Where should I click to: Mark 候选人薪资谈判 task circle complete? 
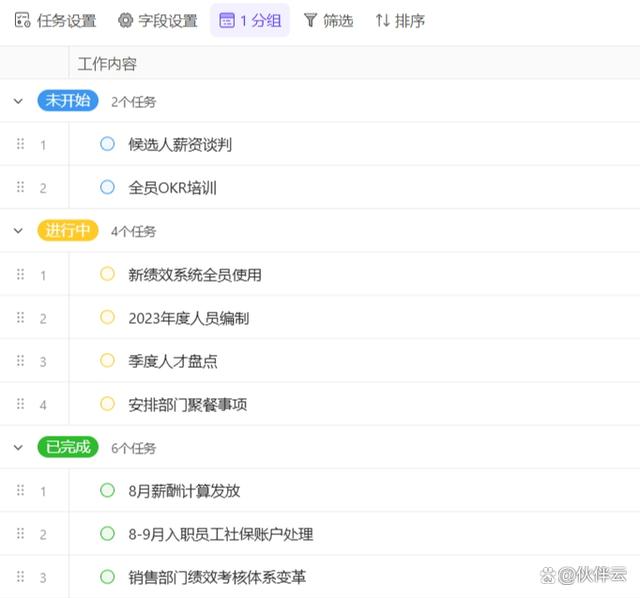(x=107, y=144)
